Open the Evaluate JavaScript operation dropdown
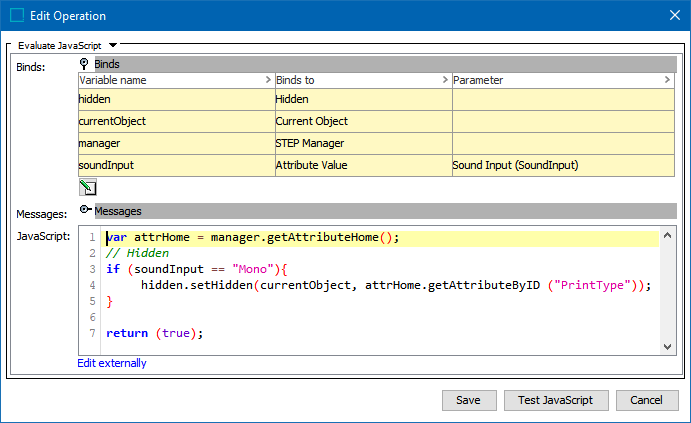This screenshot has width=691, height=423. click(113, 45)
